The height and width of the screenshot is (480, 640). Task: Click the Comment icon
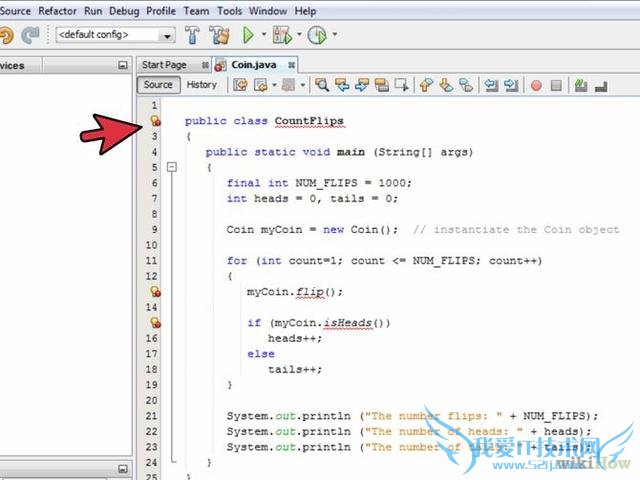[581, 85]
